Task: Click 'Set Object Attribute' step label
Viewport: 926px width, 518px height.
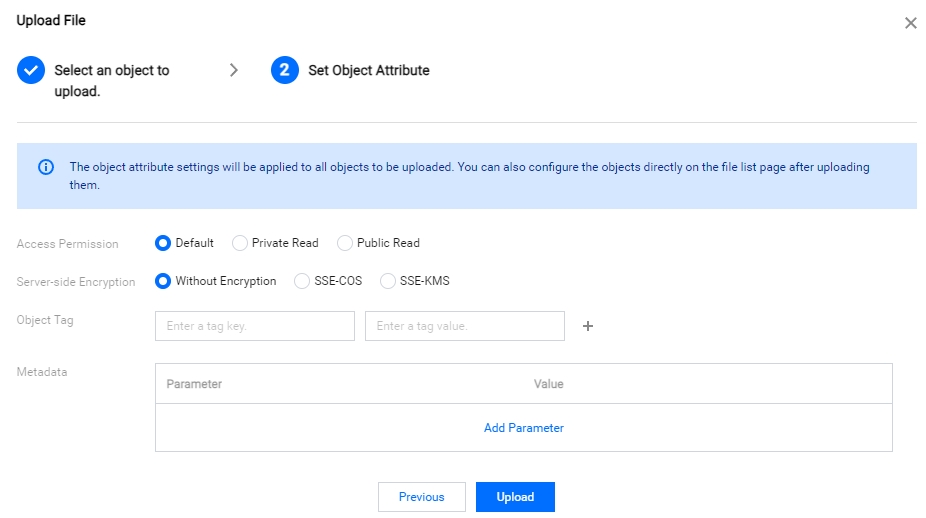Action: [369, 70]
